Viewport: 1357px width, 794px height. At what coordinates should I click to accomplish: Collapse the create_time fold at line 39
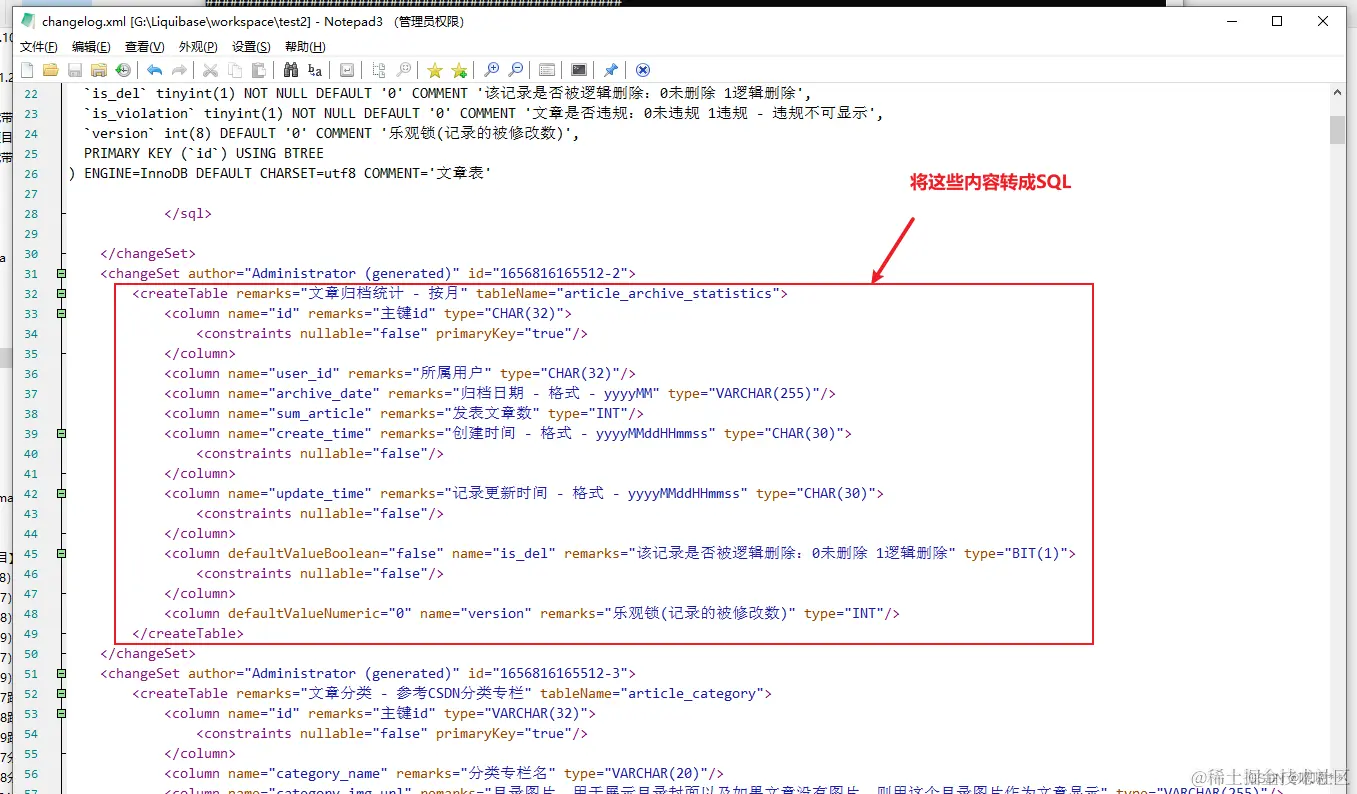pyautogui.click(x=62, y=433)
